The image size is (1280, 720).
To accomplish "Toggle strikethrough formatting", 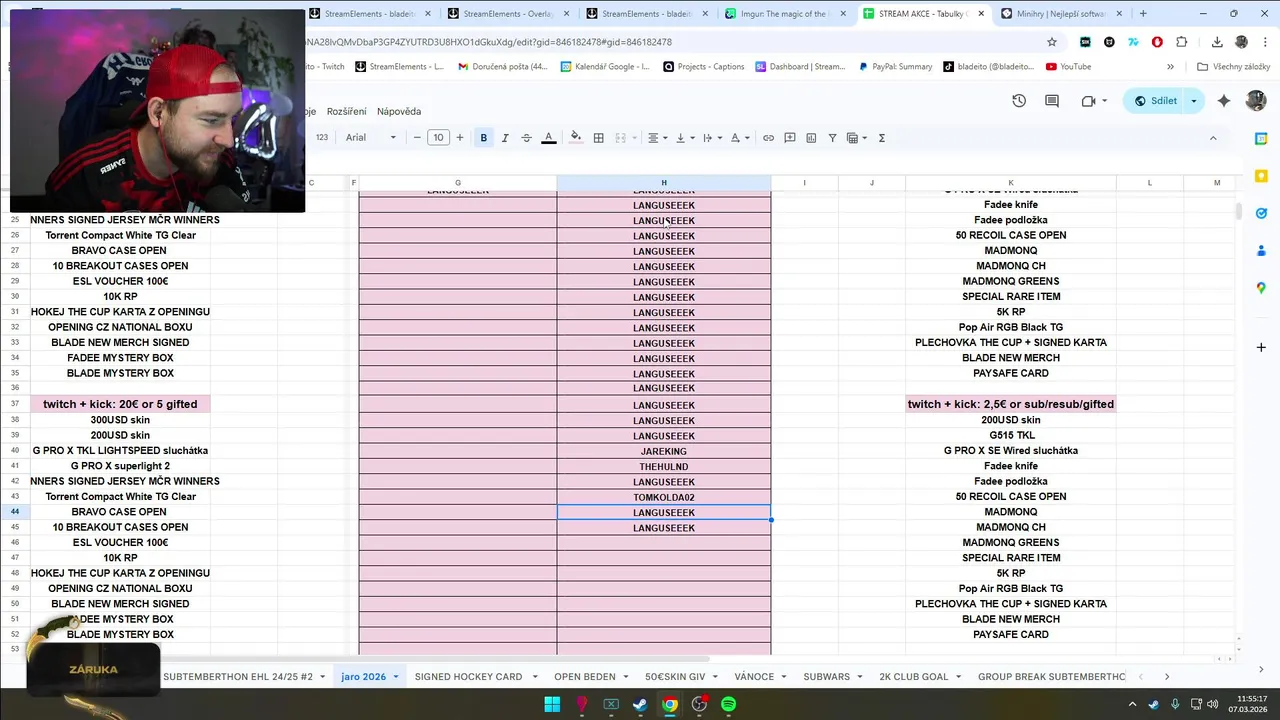I will click(x=526, y=138).
